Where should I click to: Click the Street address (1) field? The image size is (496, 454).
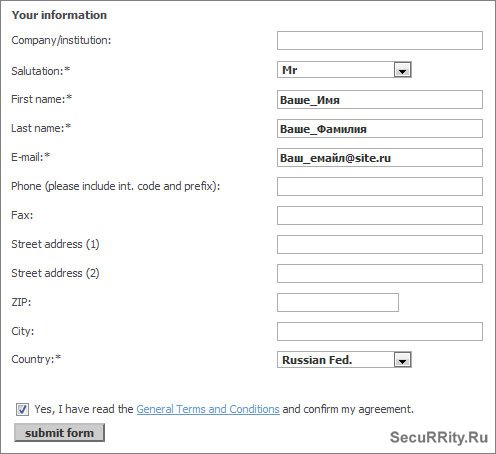click(380, 244)
